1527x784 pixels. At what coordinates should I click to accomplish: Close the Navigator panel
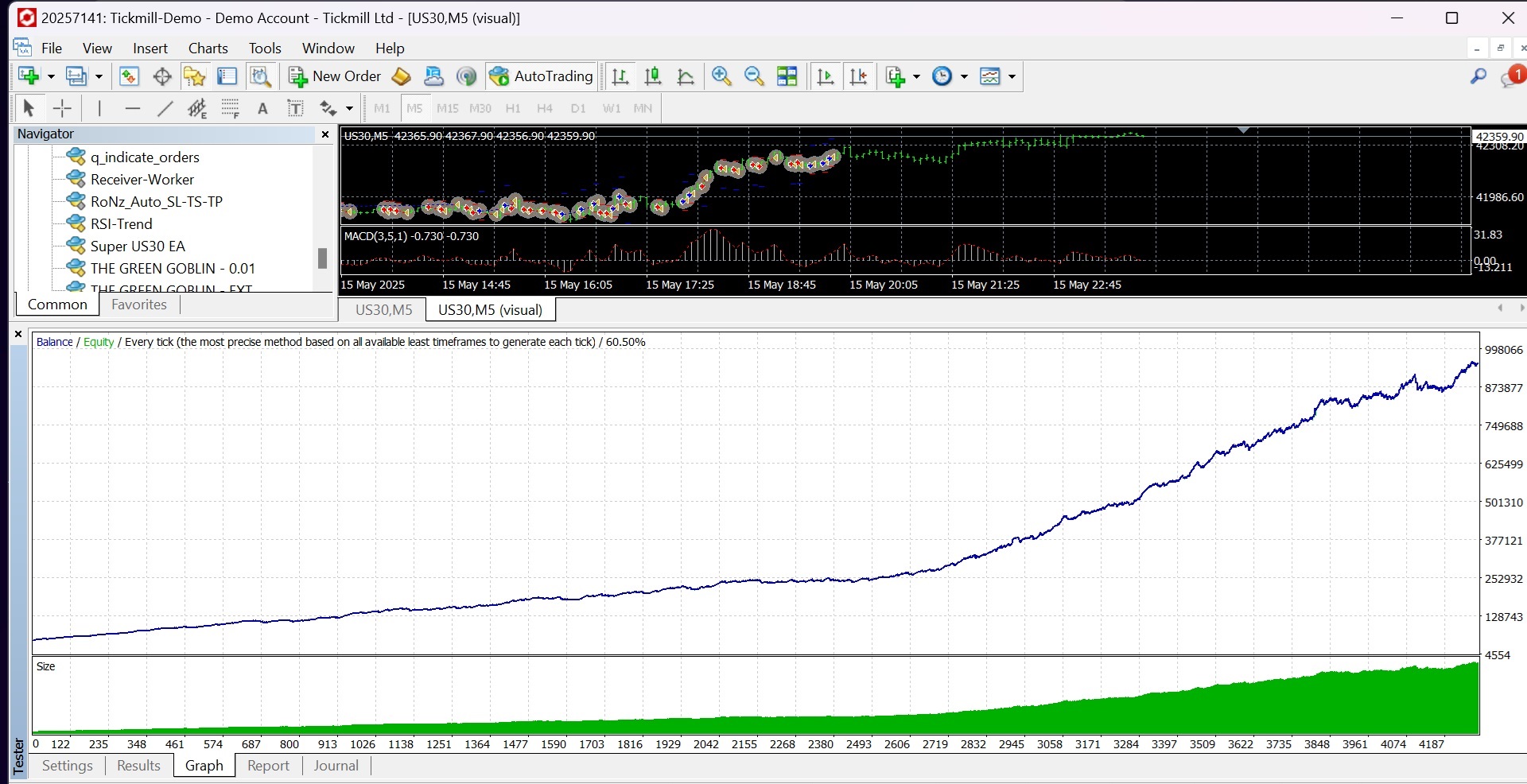[x=324, y=134]
